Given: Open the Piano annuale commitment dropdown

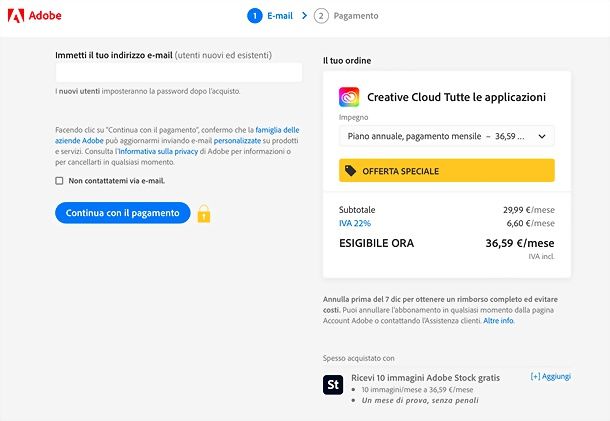Looking at the screenshot, I should coord(447,136).
